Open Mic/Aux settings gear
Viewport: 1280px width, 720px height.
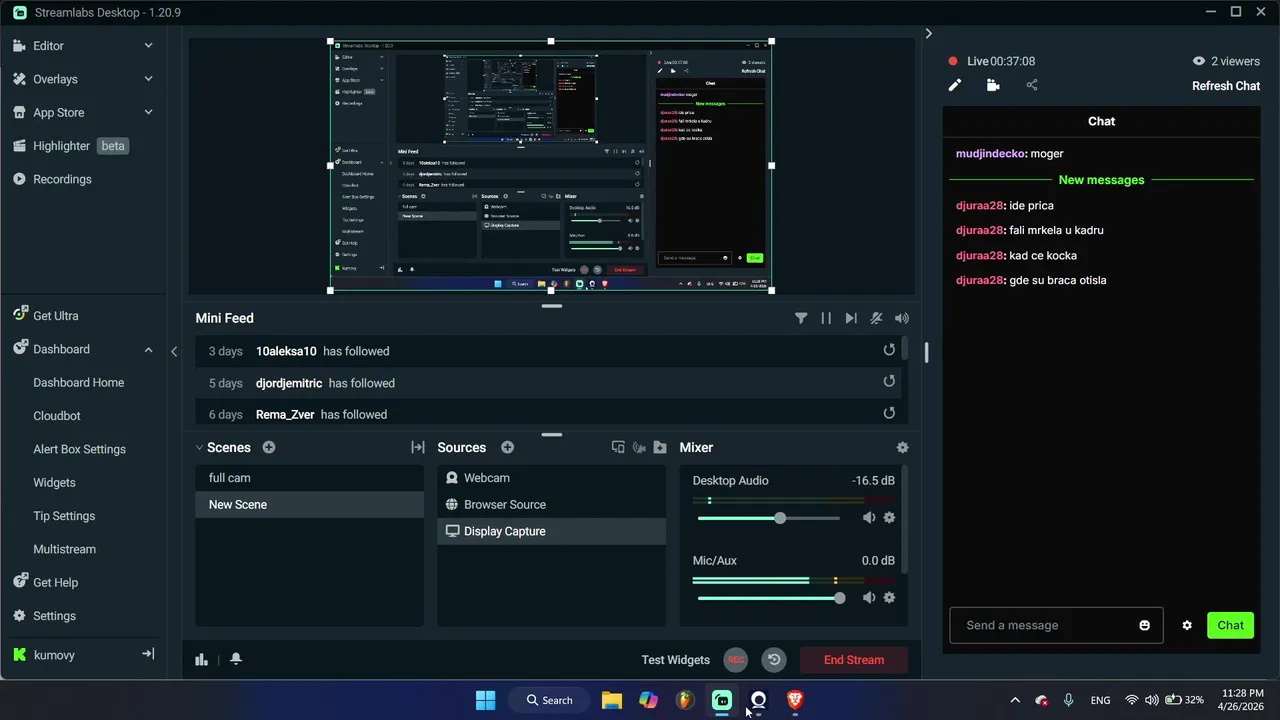889,598
